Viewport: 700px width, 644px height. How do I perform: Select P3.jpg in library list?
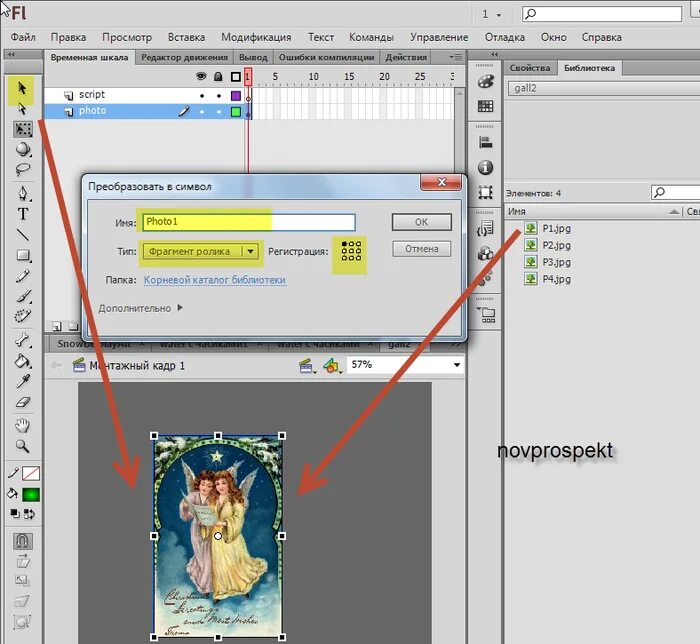[556, 262]
